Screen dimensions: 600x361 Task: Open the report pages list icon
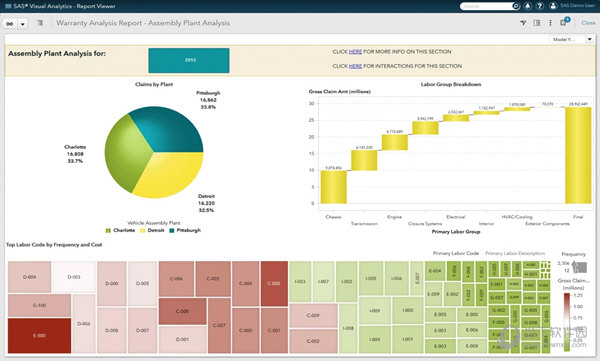pos(40,23)
